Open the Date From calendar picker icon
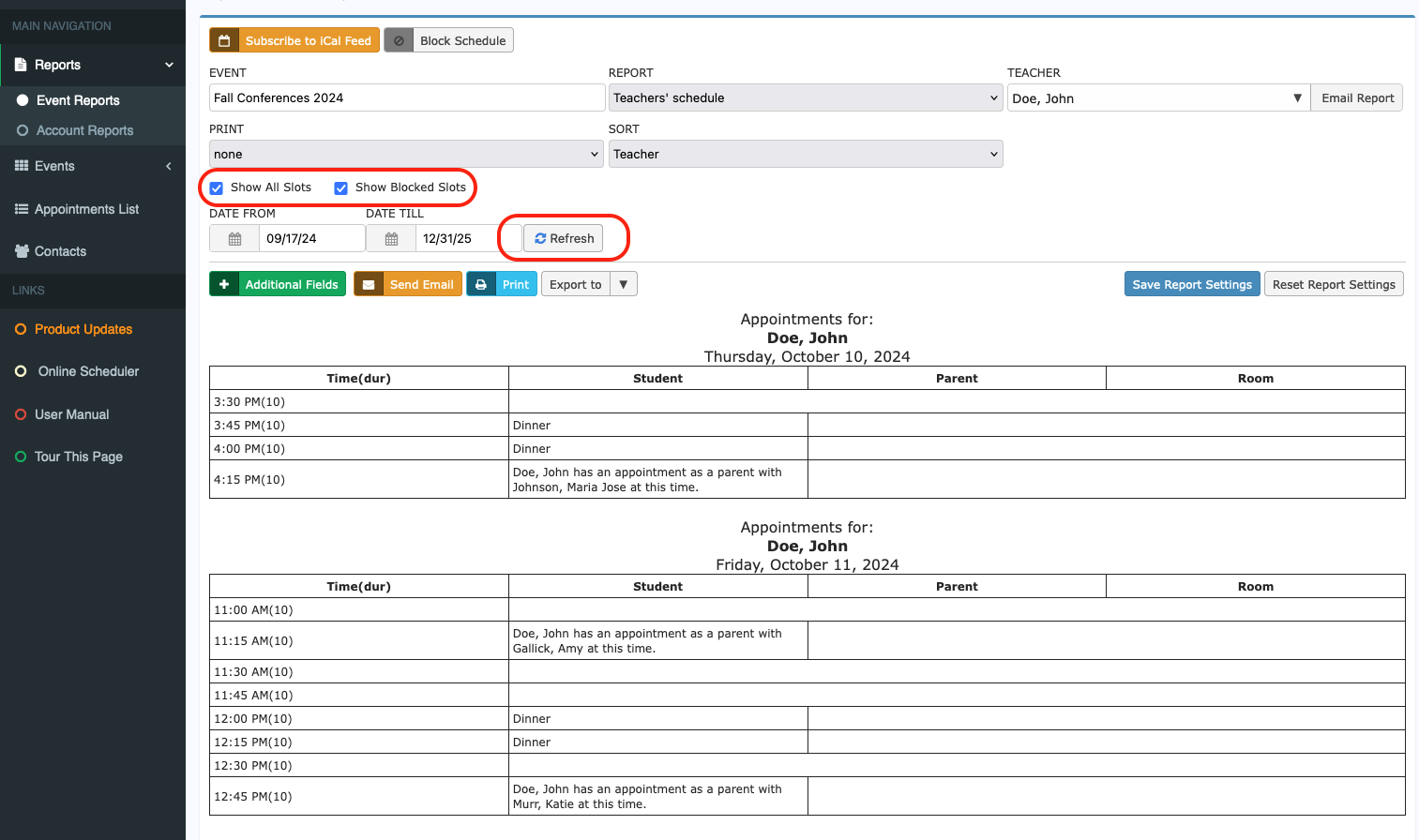 pos(234,239)
